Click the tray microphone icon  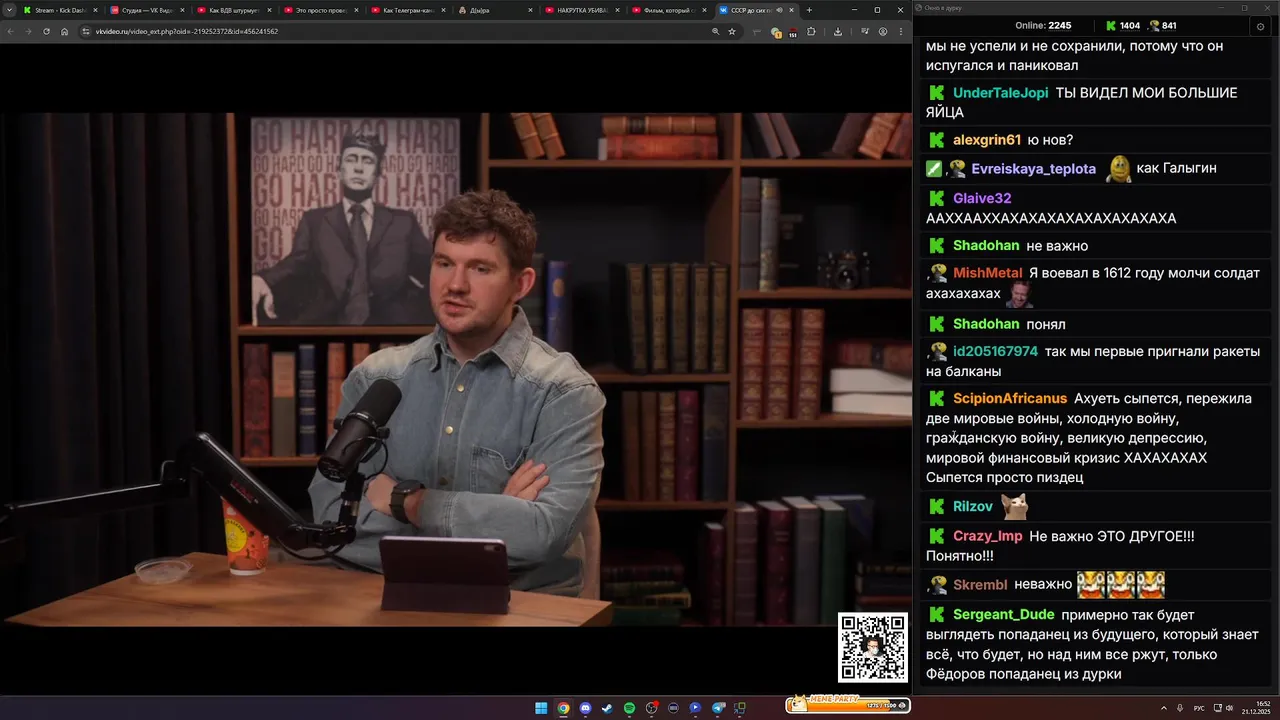pyautogui.click(x=1181, y=708)
